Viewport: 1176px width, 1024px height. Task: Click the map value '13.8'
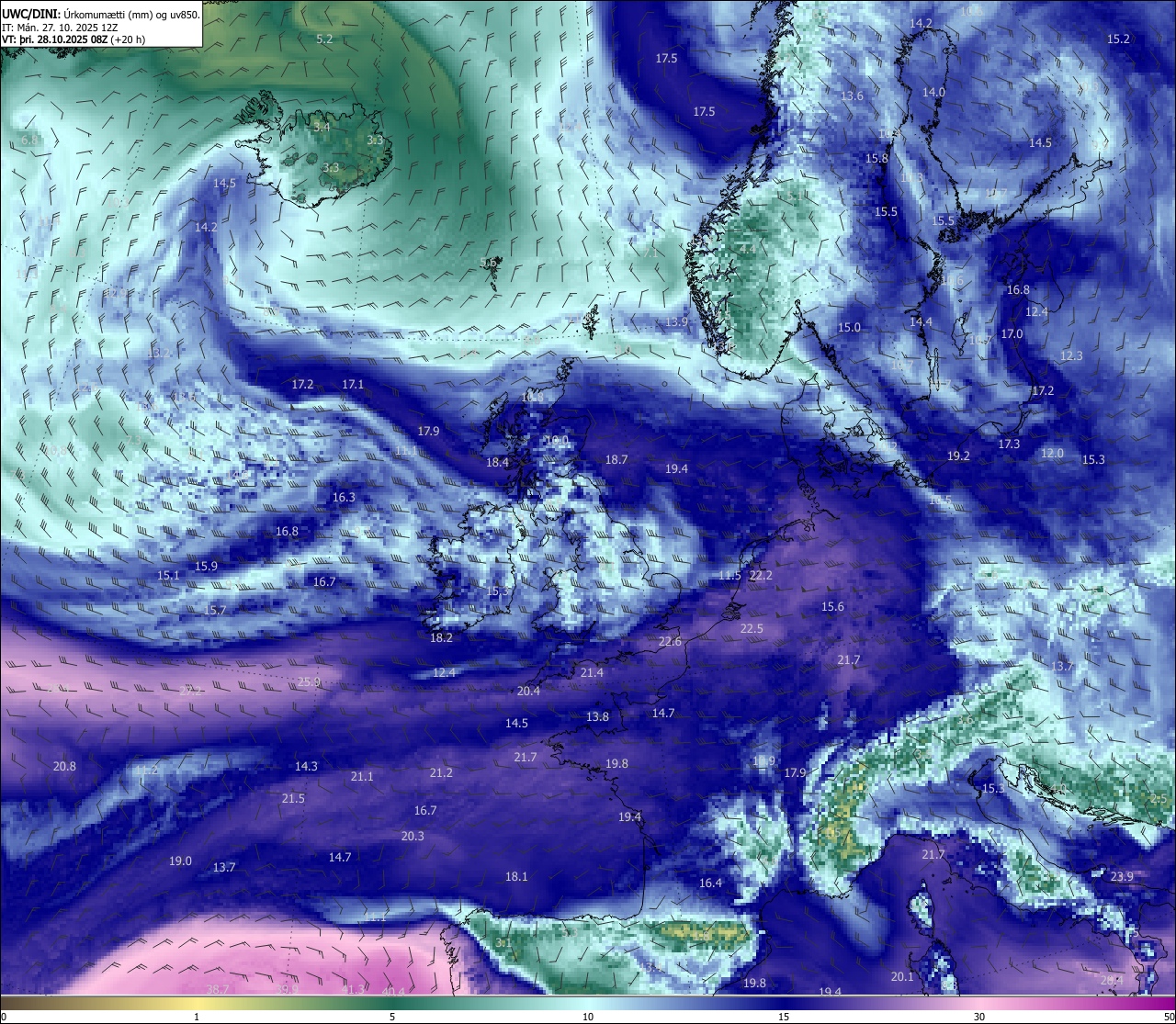point(597,717)
